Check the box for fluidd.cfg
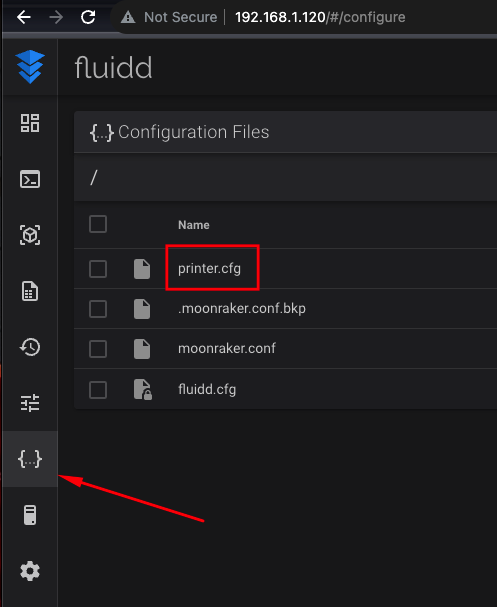This screenshot has height=607, width=497. pyautogui.click(x=98, y=389)
